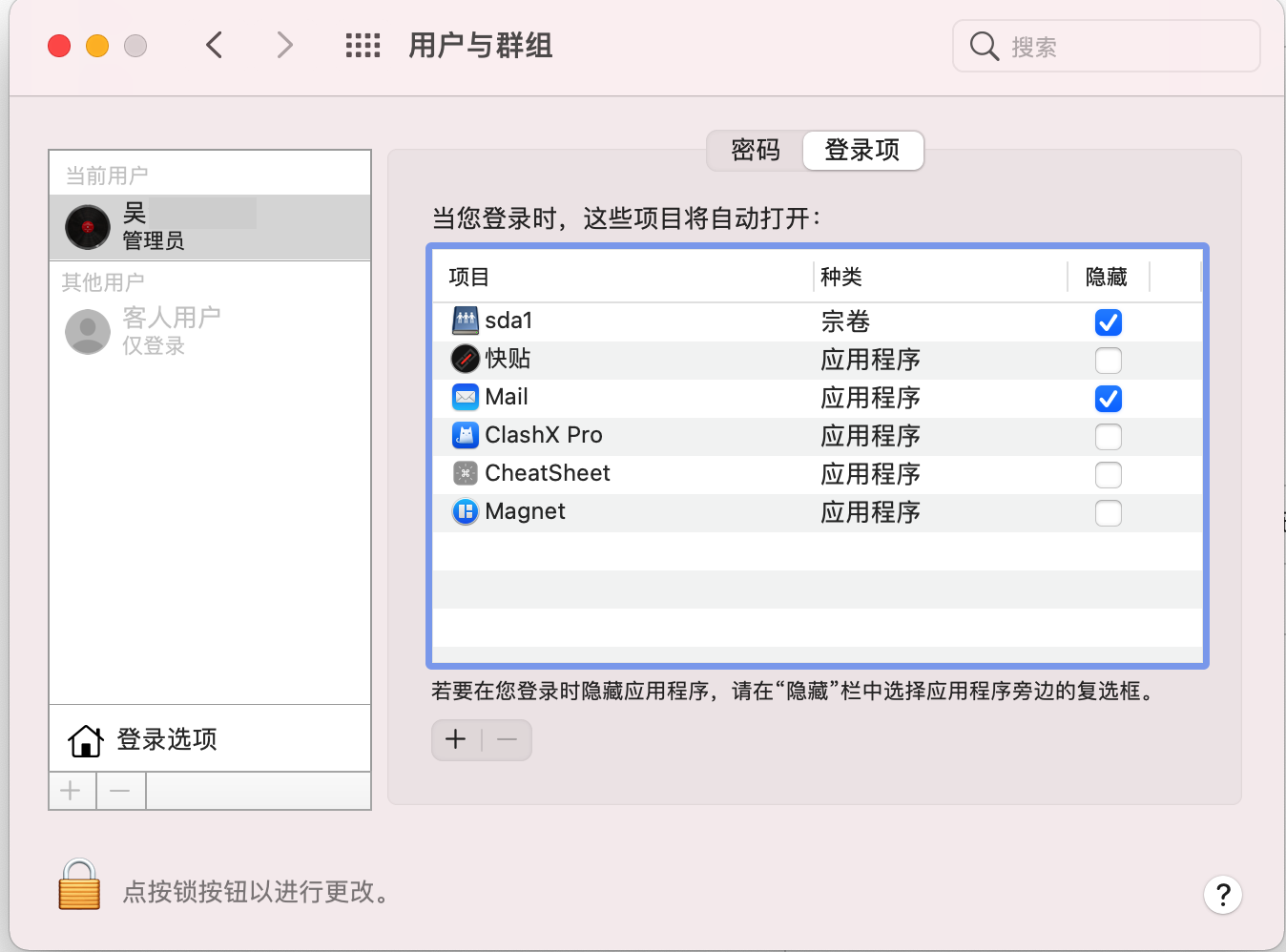Click the CheatSheet app icon
The width and height of the screenshot is (1286, 952).
pos(466,473)
